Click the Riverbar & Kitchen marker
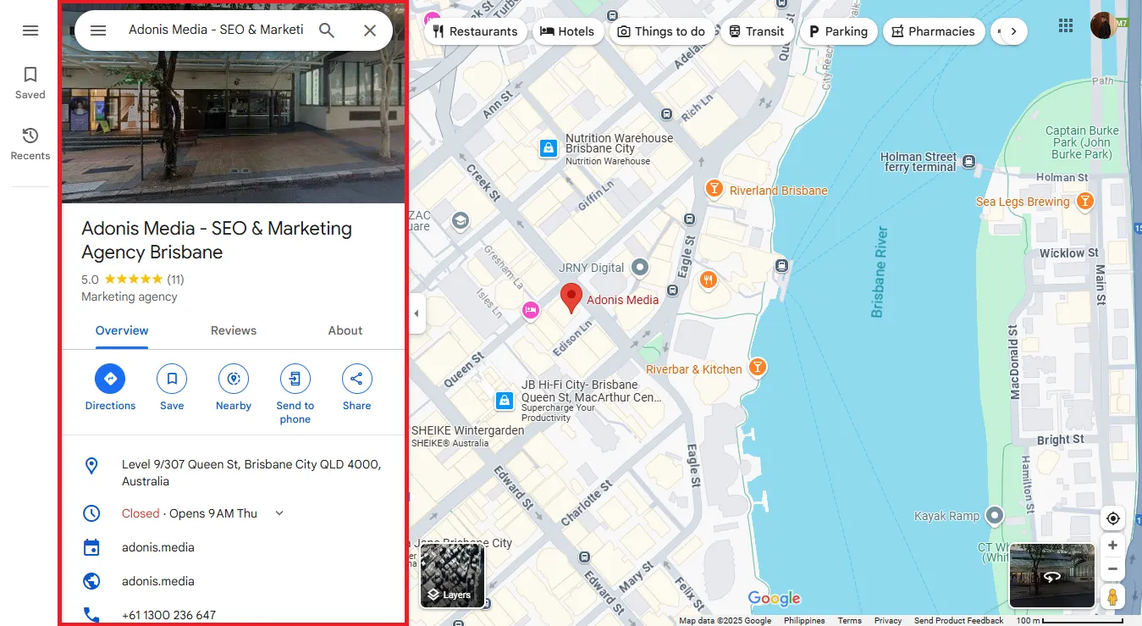1142x626 pixels. pos(757,367)
